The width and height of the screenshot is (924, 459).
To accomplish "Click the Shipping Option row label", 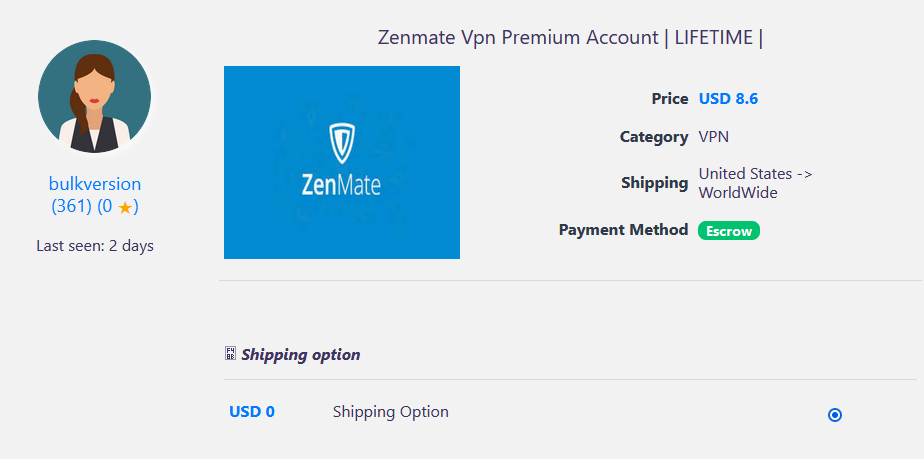I will [390, 411].
